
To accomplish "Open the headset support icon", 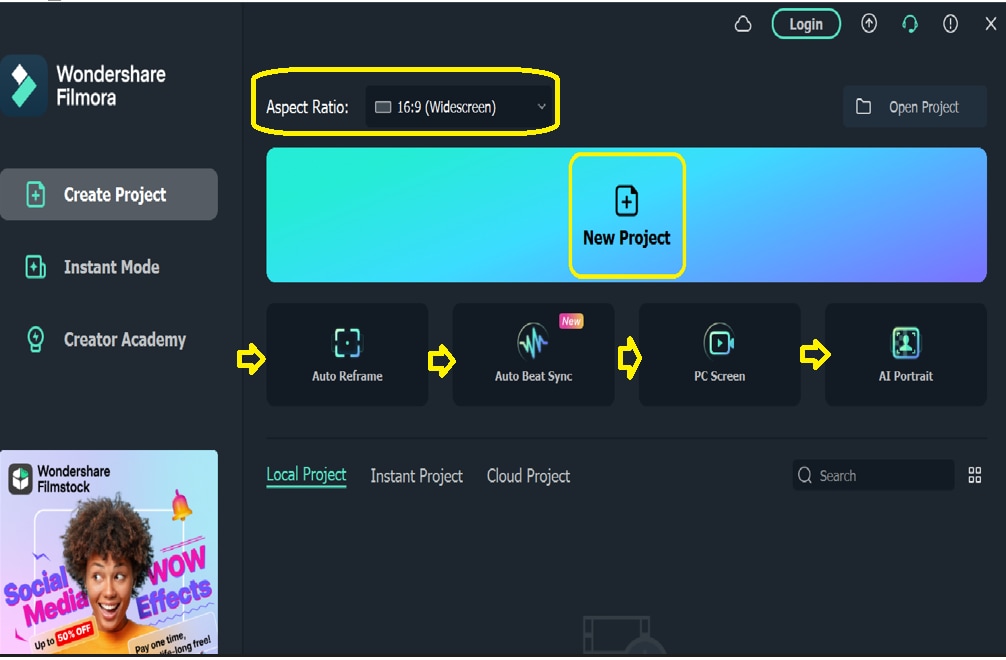I will click(910, 24).
